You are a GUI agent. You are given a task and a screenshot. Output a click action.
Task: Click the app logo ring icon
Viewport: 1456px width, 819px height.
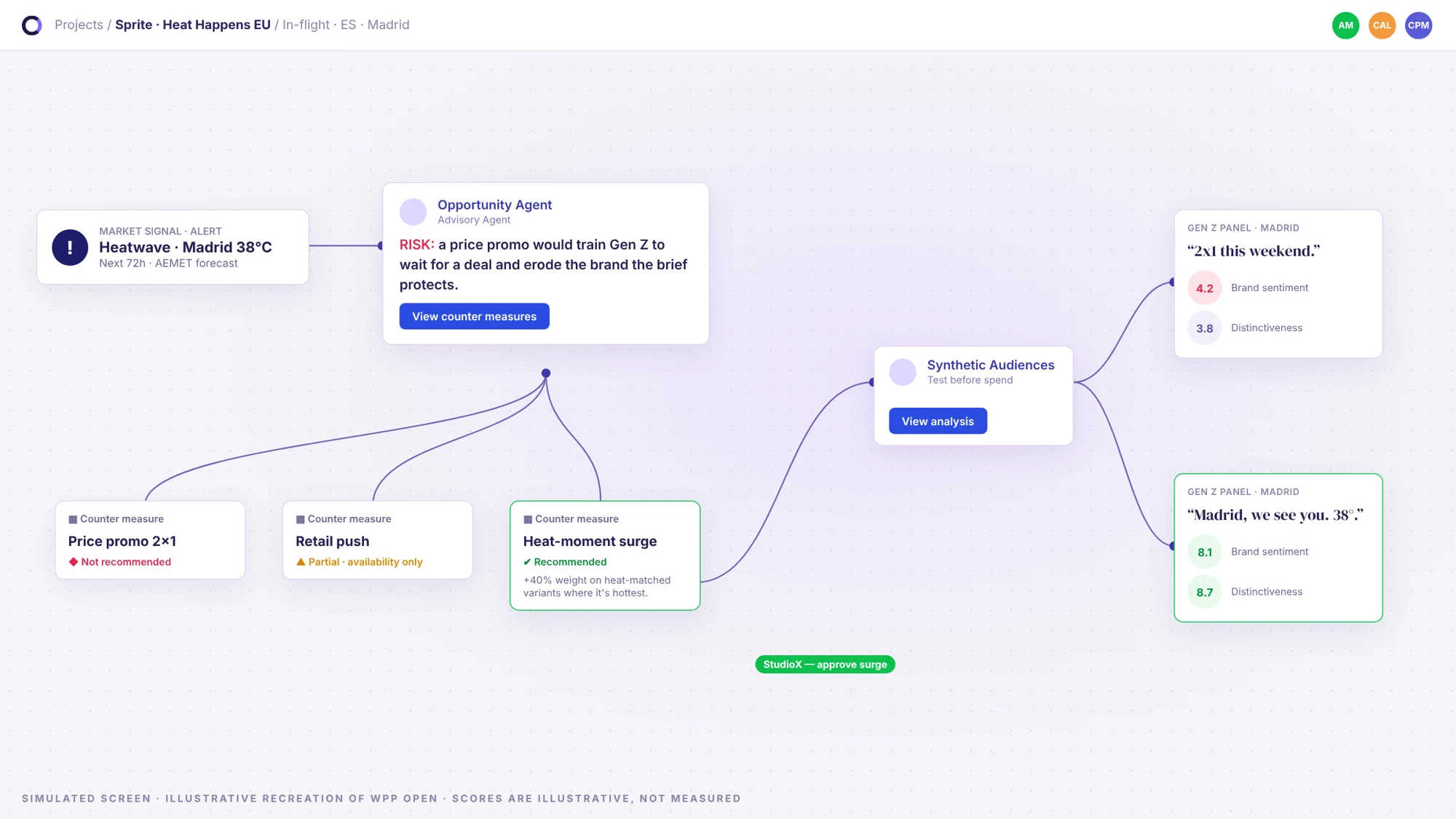32,25
